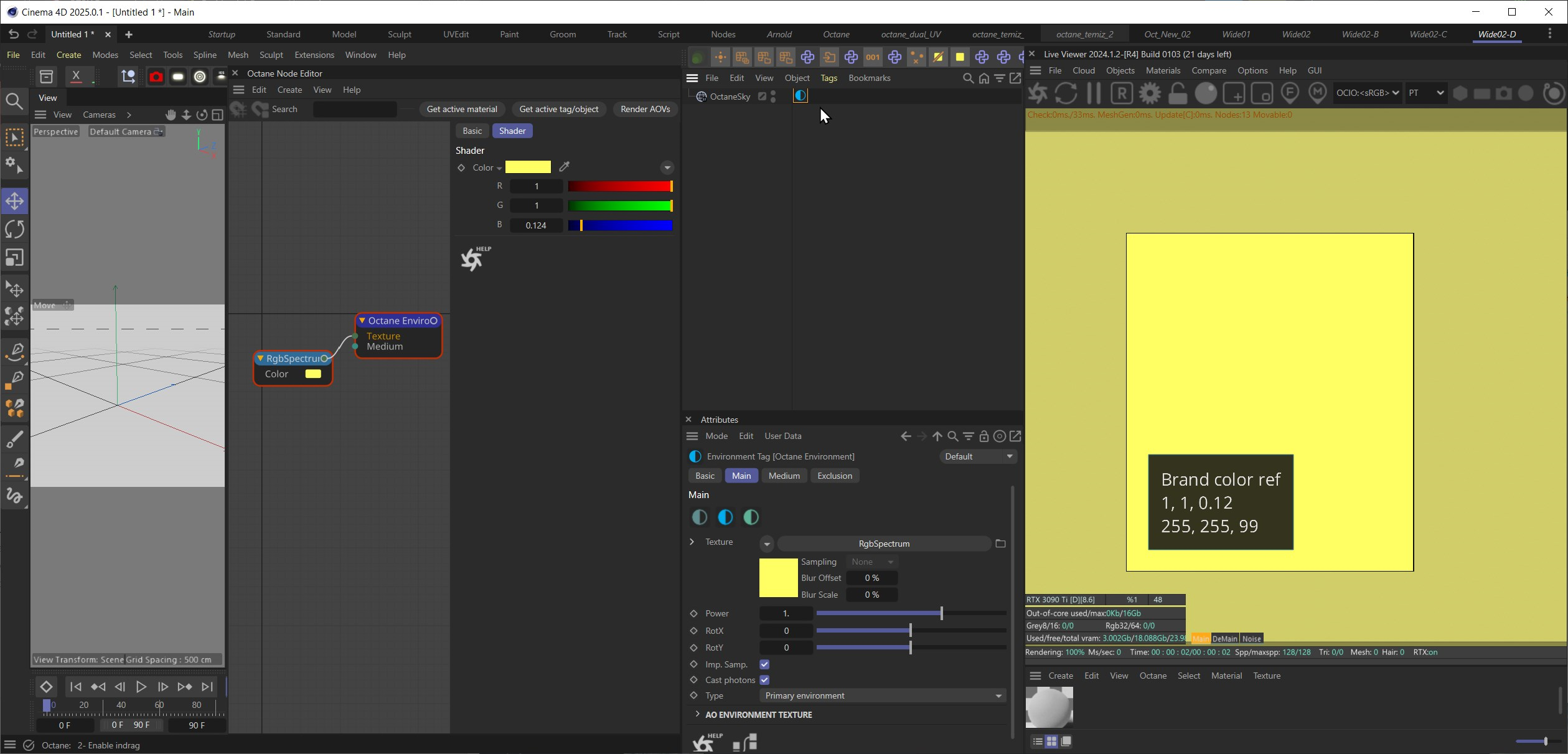Toggle OctaneSky visibility dots
The height and width of the screenshot is (754, 1568).
[773, 97]
